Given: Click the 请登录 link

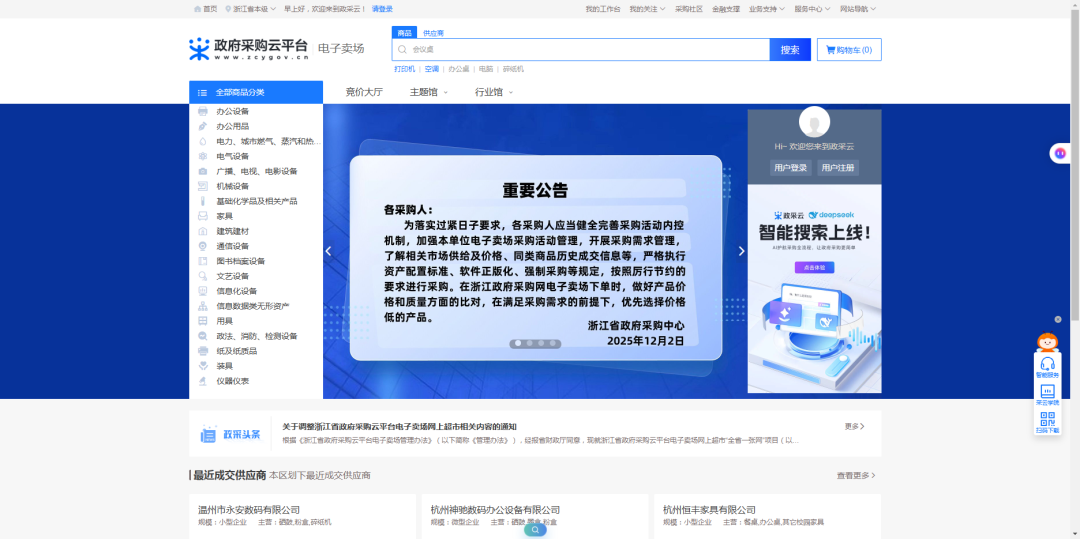Looking at the screenshot, I should click(x=382, y=9).
